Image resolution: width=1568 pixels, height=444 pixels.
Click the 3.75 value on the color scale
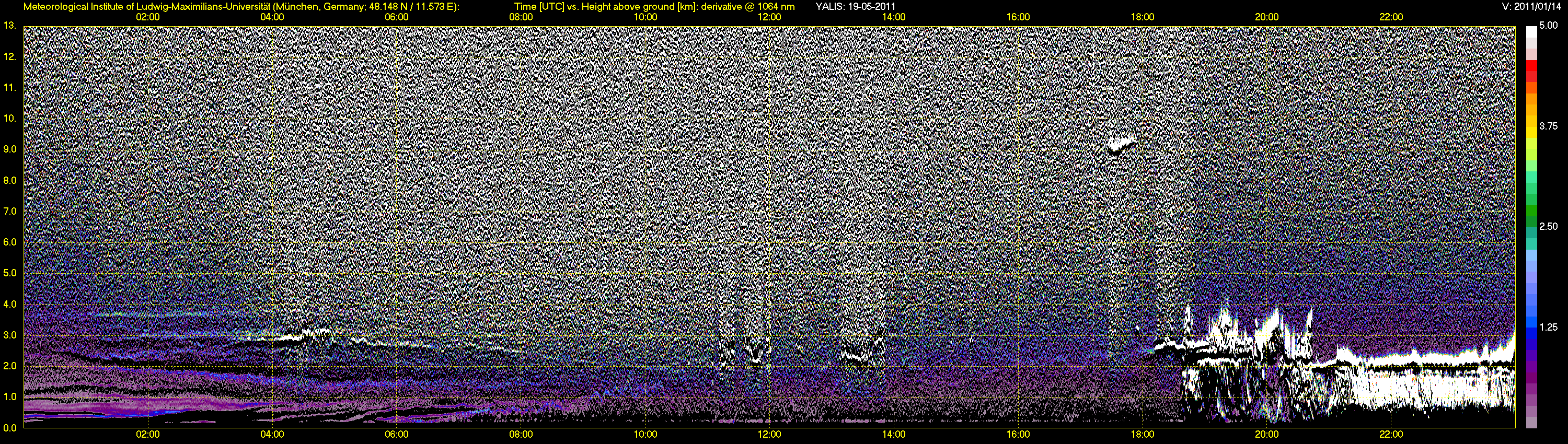1549,126
